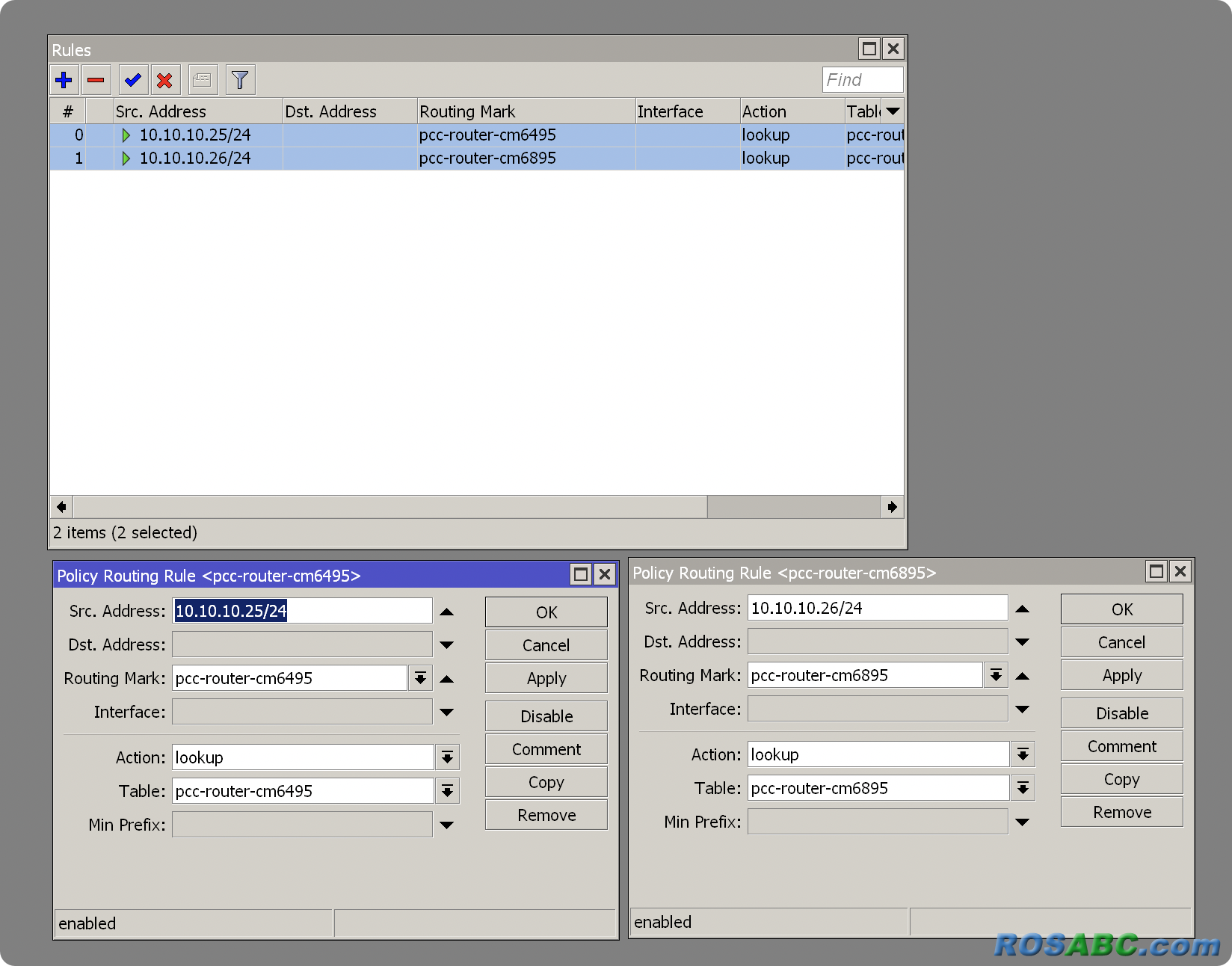Screen dimensions: 1232x966
Task: Expand Min Prefix in cm6495 dialog
Action: (x=447, y=825)
